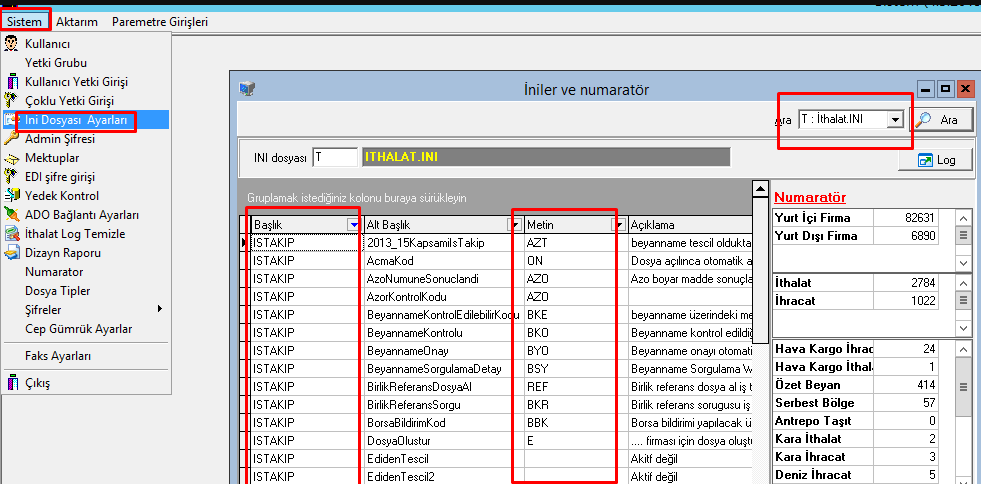
Task: Click the Dizayn Raporu icon
Action: pyautogui.click(x=12, y=253)
